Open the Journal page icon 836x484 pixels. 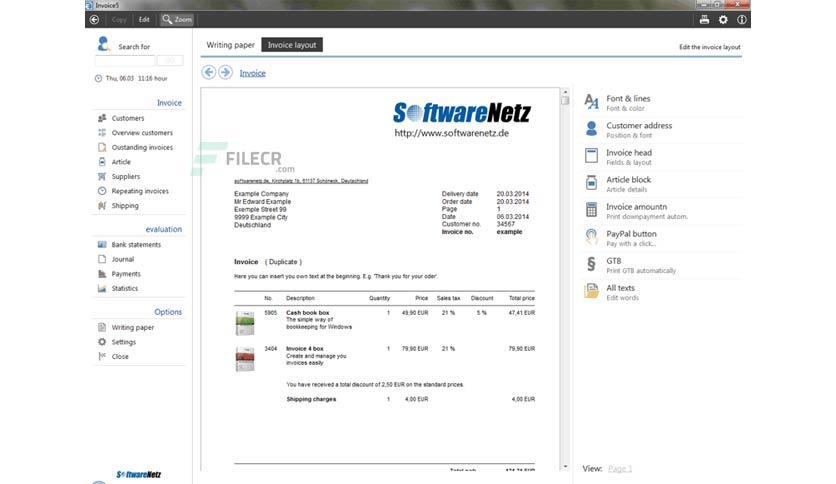tap(102, 259)
